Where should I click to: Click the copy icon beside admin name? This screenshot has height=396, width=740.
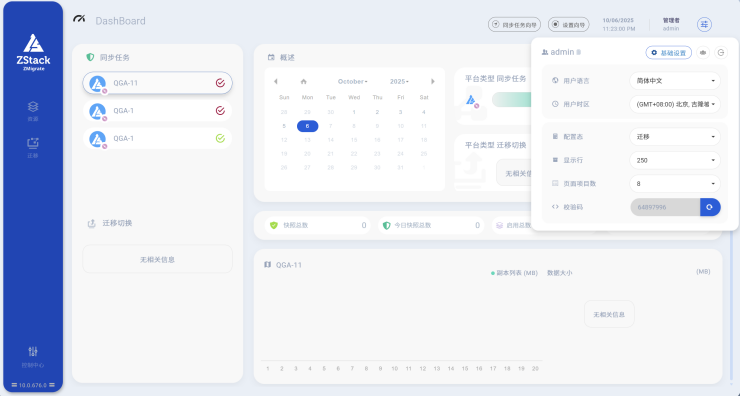click(x=579, y=52)
